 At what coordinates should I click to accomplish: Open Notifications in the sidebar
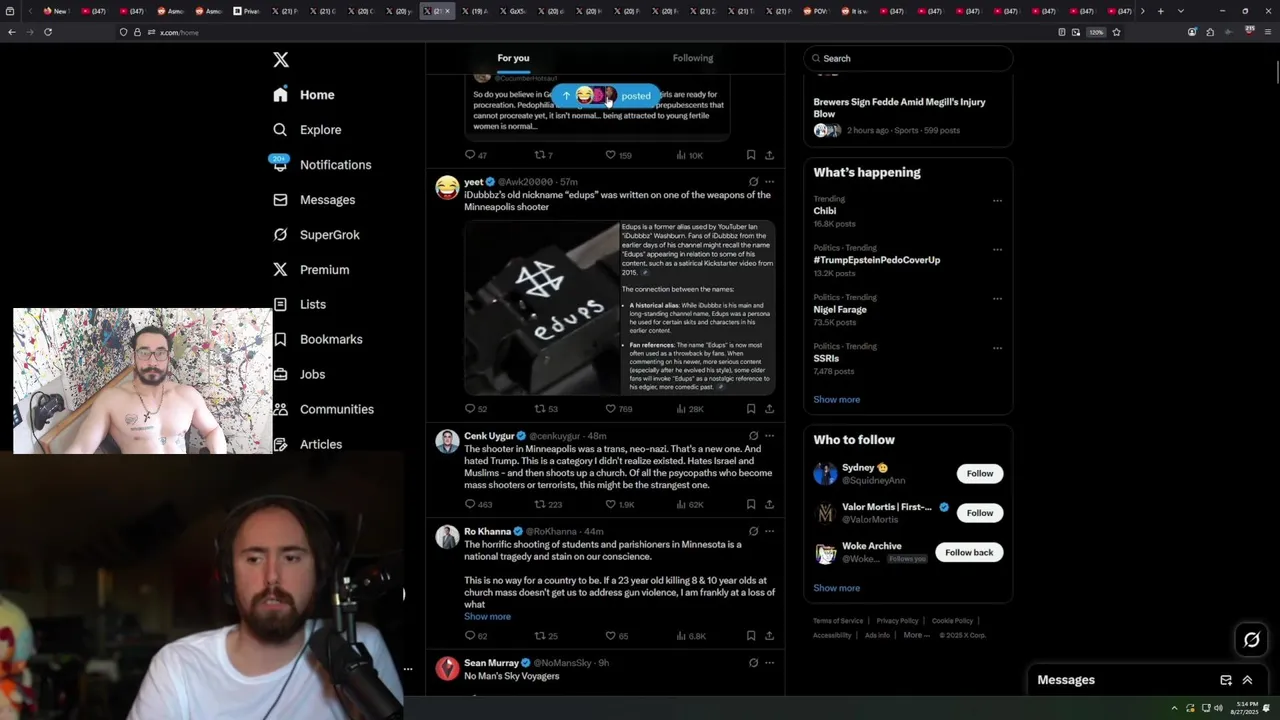click(x=321, y=165)
